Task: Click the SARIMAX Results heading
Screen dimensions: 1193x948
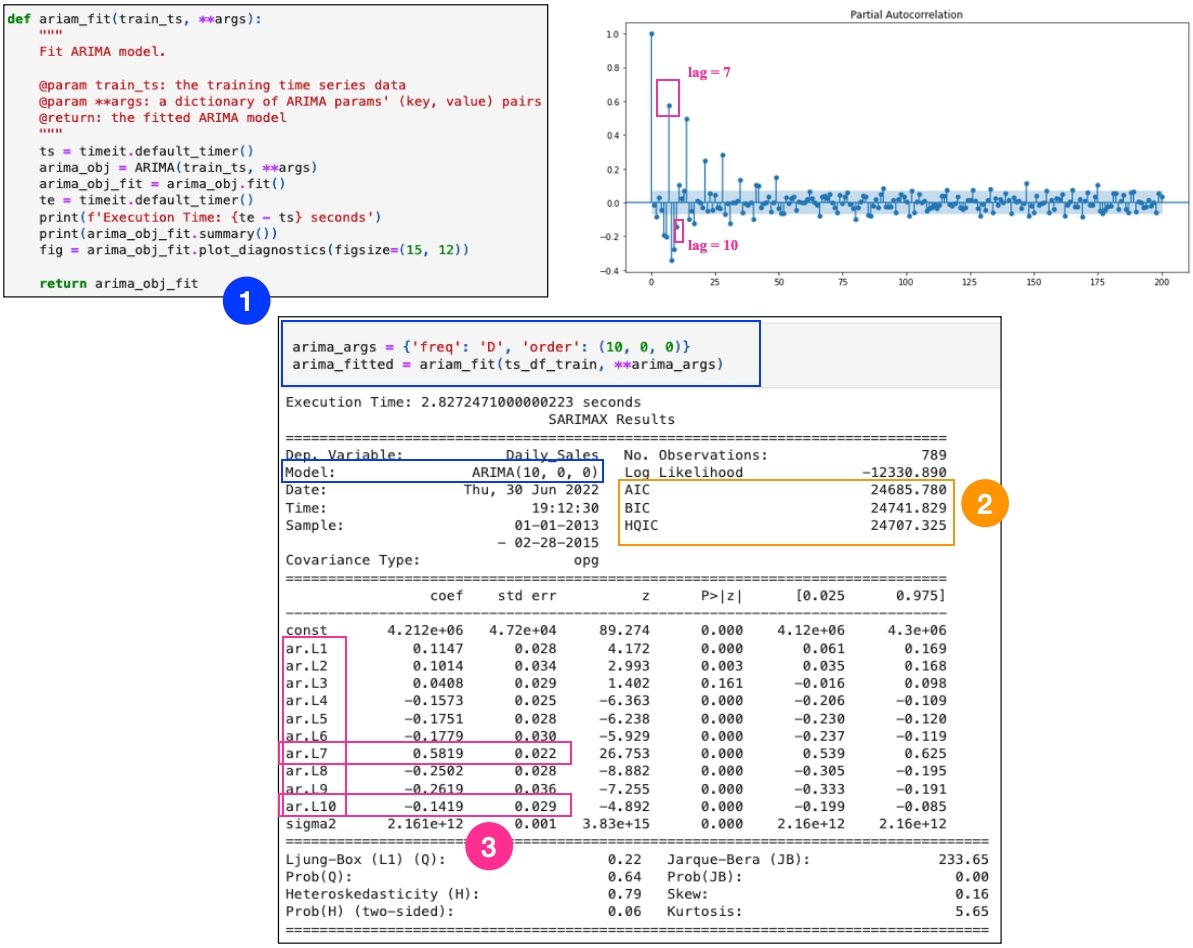Action: pyautogui.click(x=611, y=419)
